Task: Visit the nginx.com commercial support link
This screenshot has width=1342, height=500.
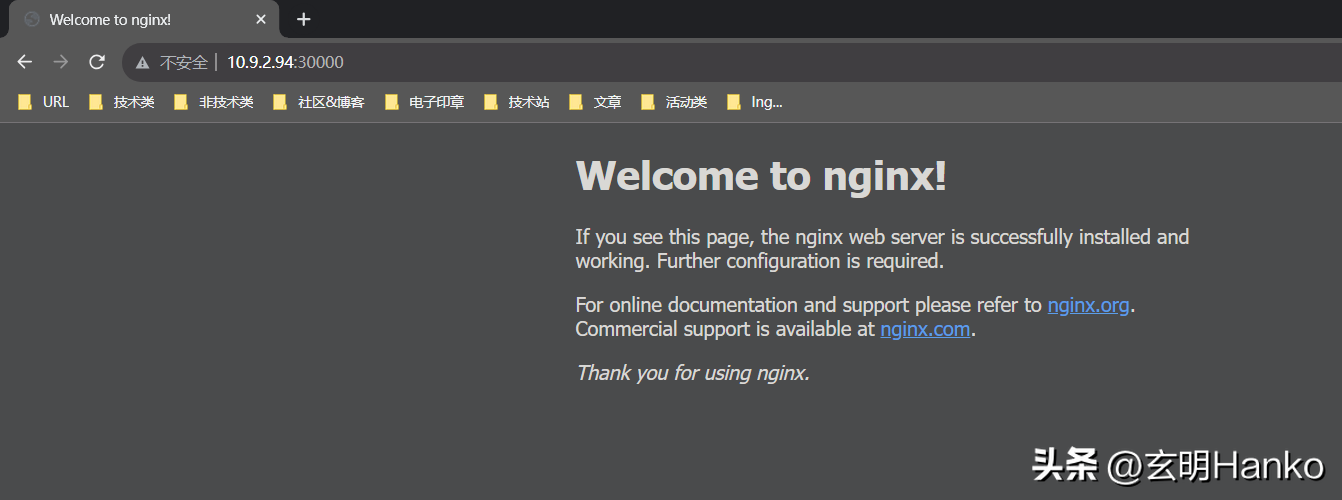Action: point(925,329)
